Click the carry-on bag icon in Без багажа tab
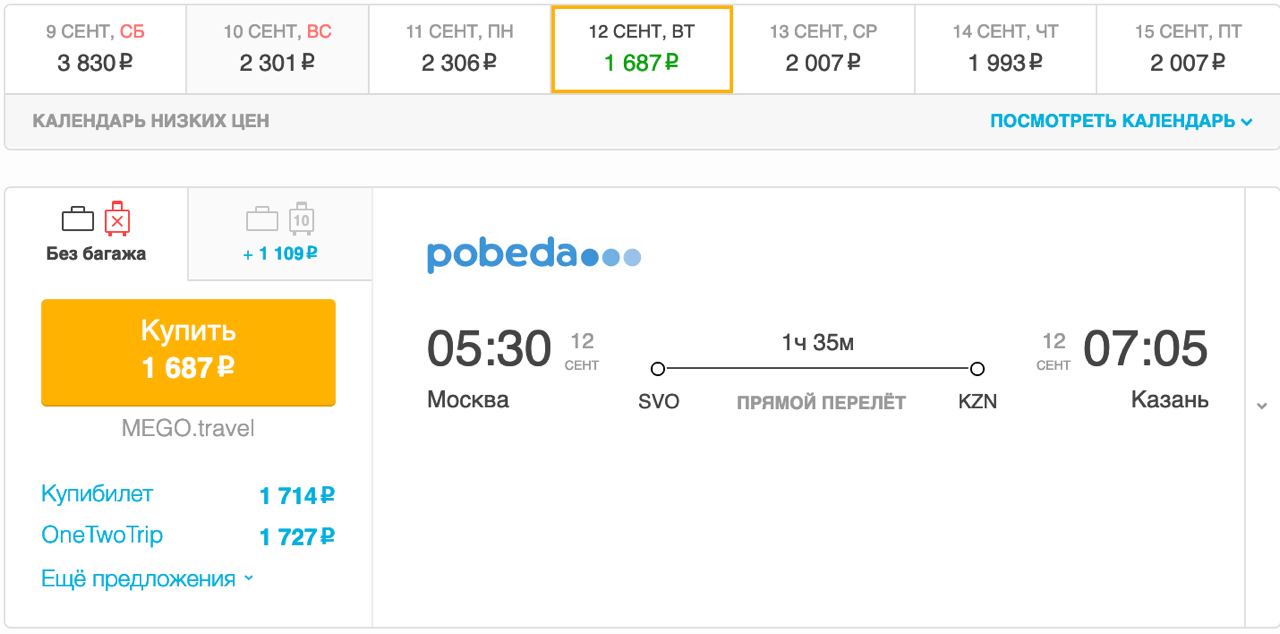 tap(78, 219)
